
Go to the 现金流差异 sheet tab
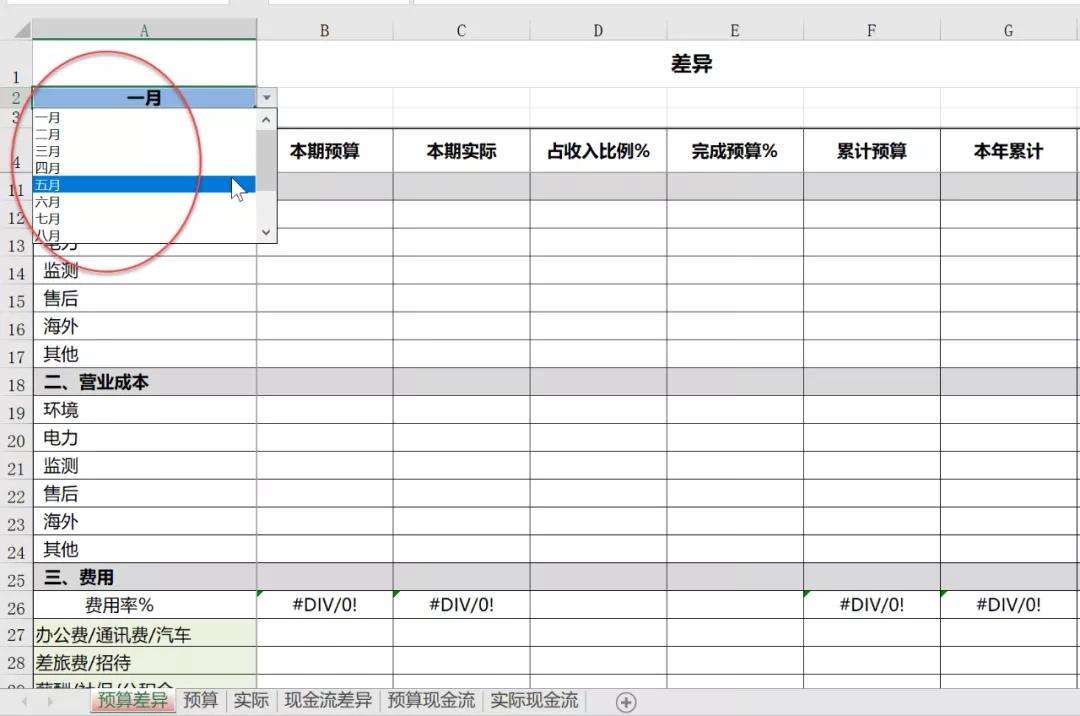(x=328, y=700)
